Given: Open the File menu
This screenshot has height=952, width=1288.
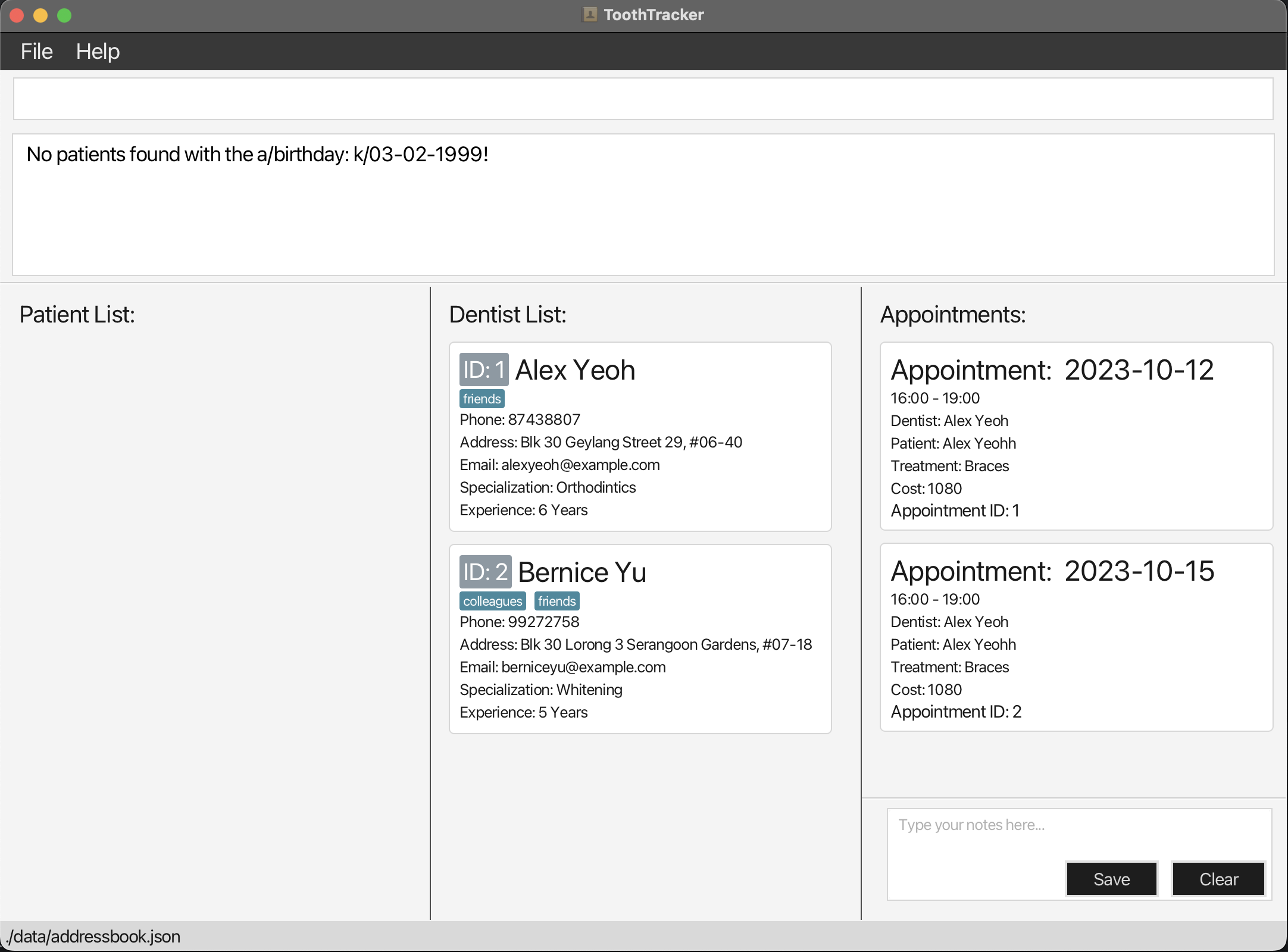Looking at the screenshot, I should coord(36,52).
